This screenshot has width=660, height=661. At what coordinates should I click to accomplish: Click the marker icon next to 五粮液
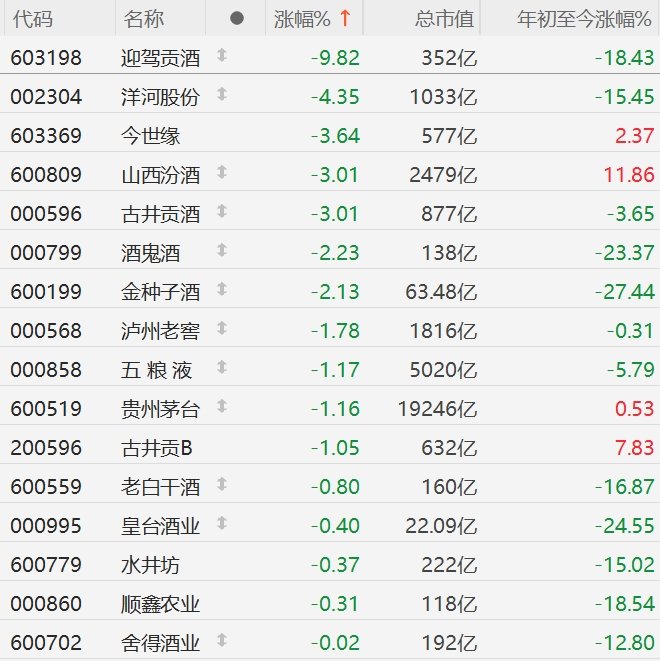pyautogui.click(x=222, y=367)
